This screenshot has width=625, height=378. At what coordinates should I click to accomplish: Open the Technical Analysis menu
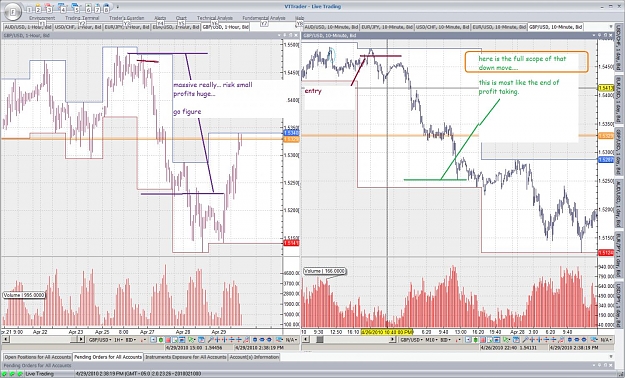click(215, 18)
